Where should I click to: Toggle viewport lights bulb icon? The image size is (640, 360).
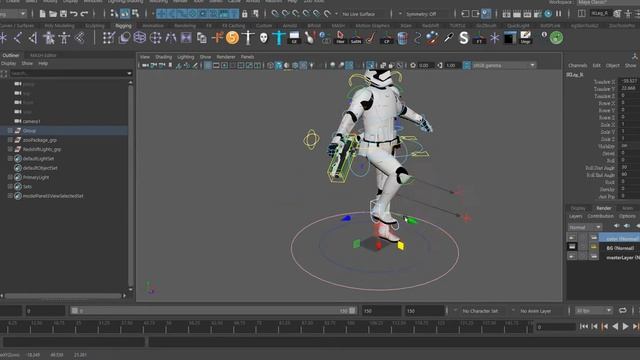point(312,65)
